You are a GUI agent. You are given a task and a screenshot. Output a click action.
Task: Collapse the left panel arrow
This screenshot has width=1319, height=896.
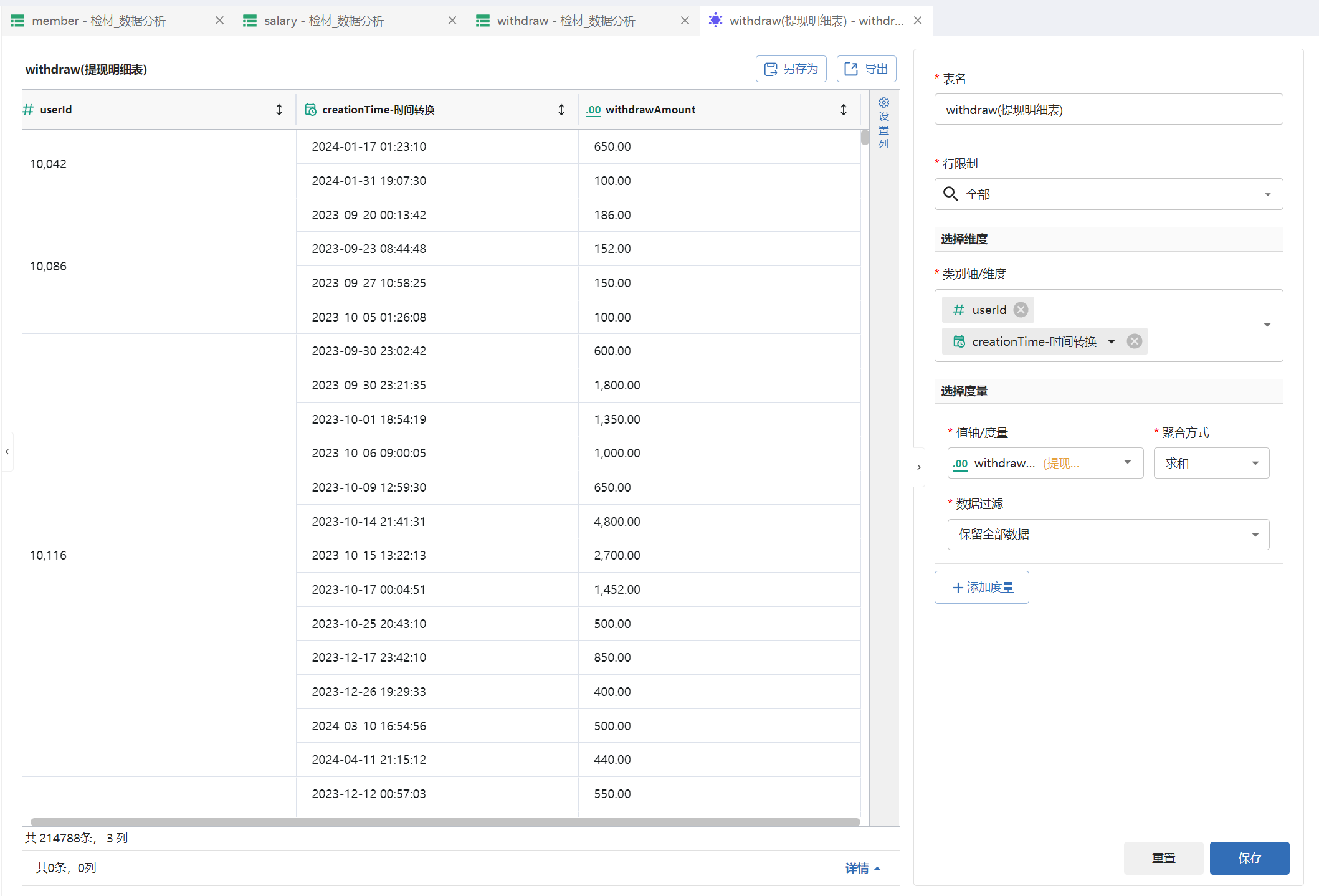pos(7,452)
